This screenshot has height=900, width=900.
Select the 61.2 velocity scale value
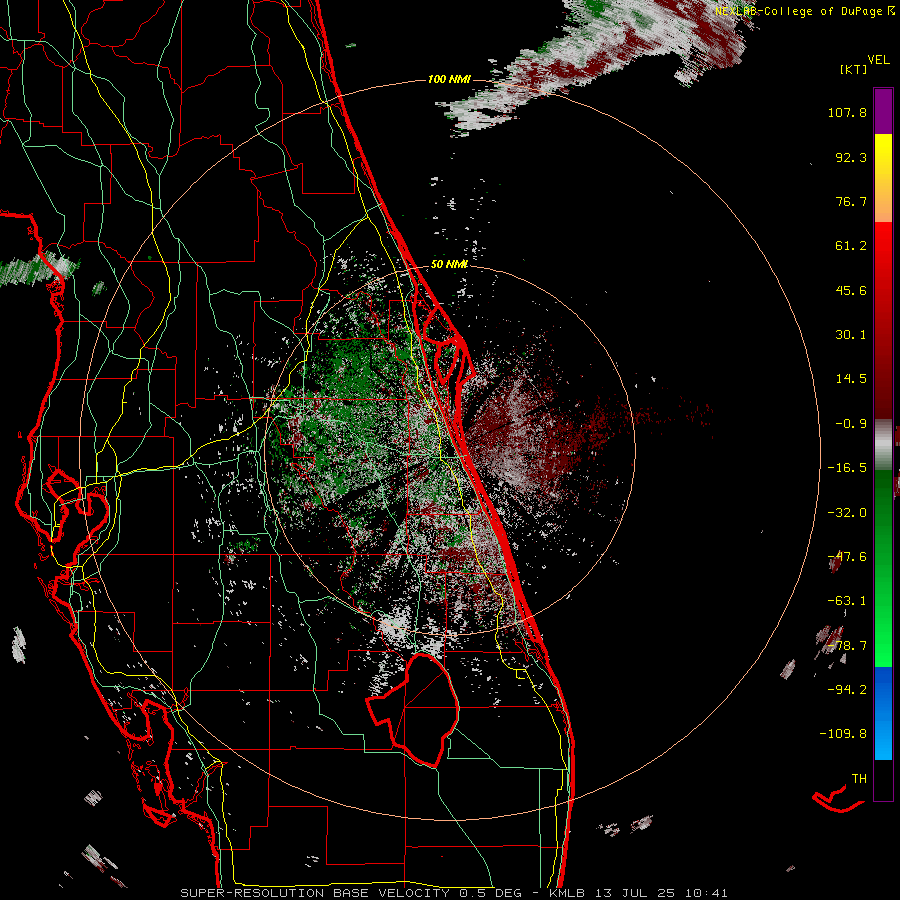point(851,246)
